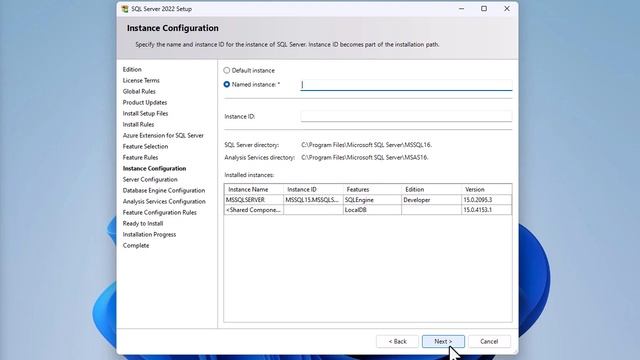Click the Features column header
Screen dimensions: 640x360
tap(372, 189)
